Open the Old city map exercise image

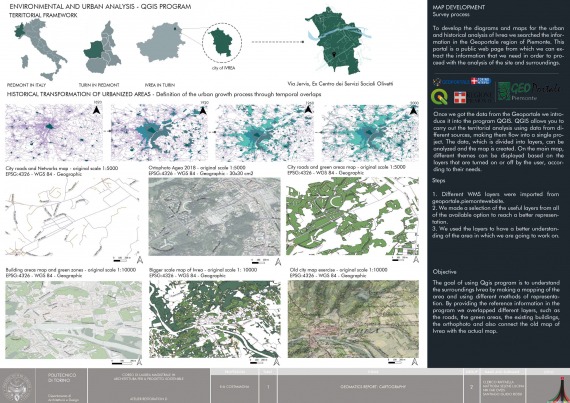353,319
